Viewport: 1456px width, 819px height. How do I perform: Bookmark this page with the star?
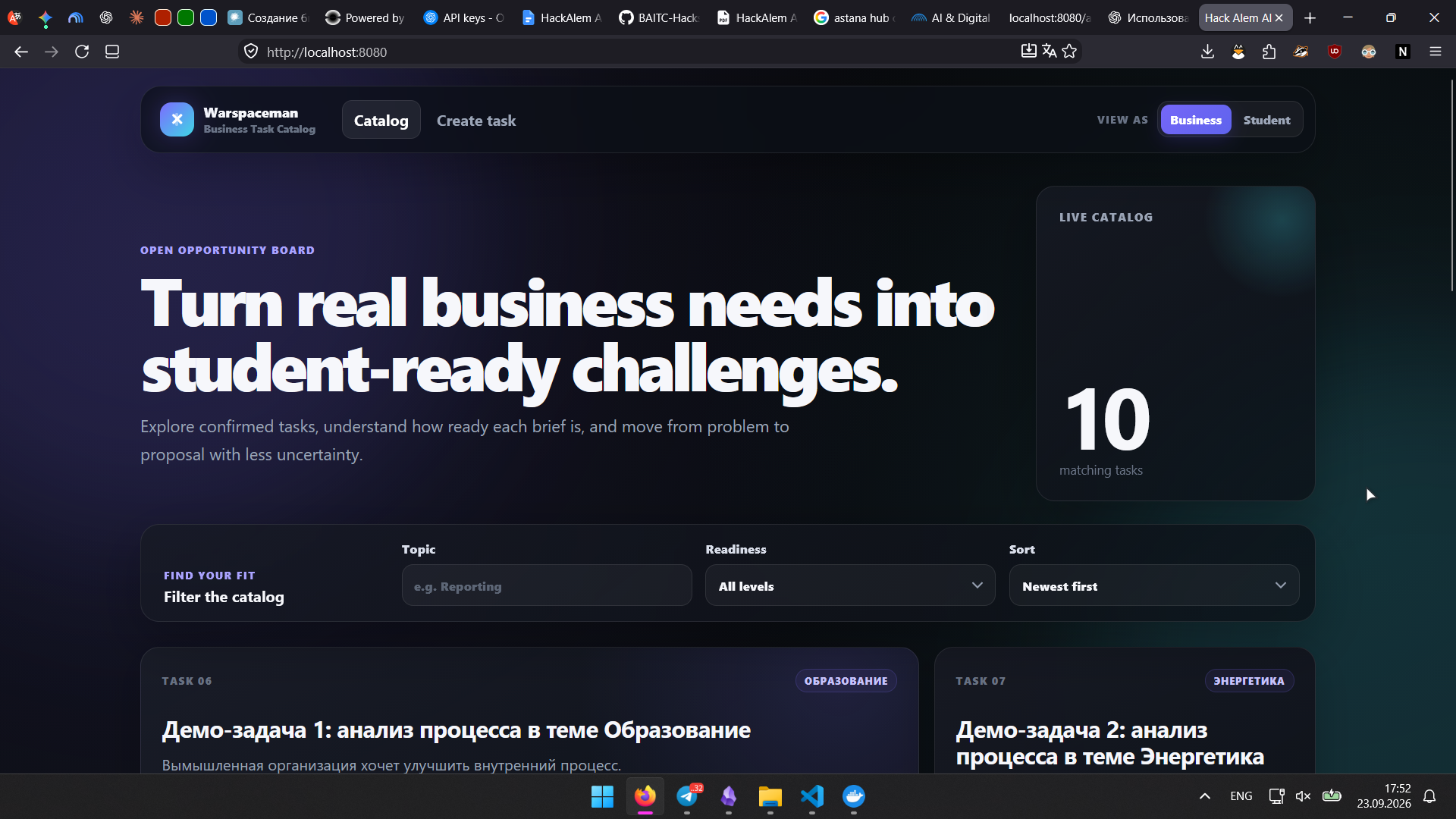point(1069,51)
